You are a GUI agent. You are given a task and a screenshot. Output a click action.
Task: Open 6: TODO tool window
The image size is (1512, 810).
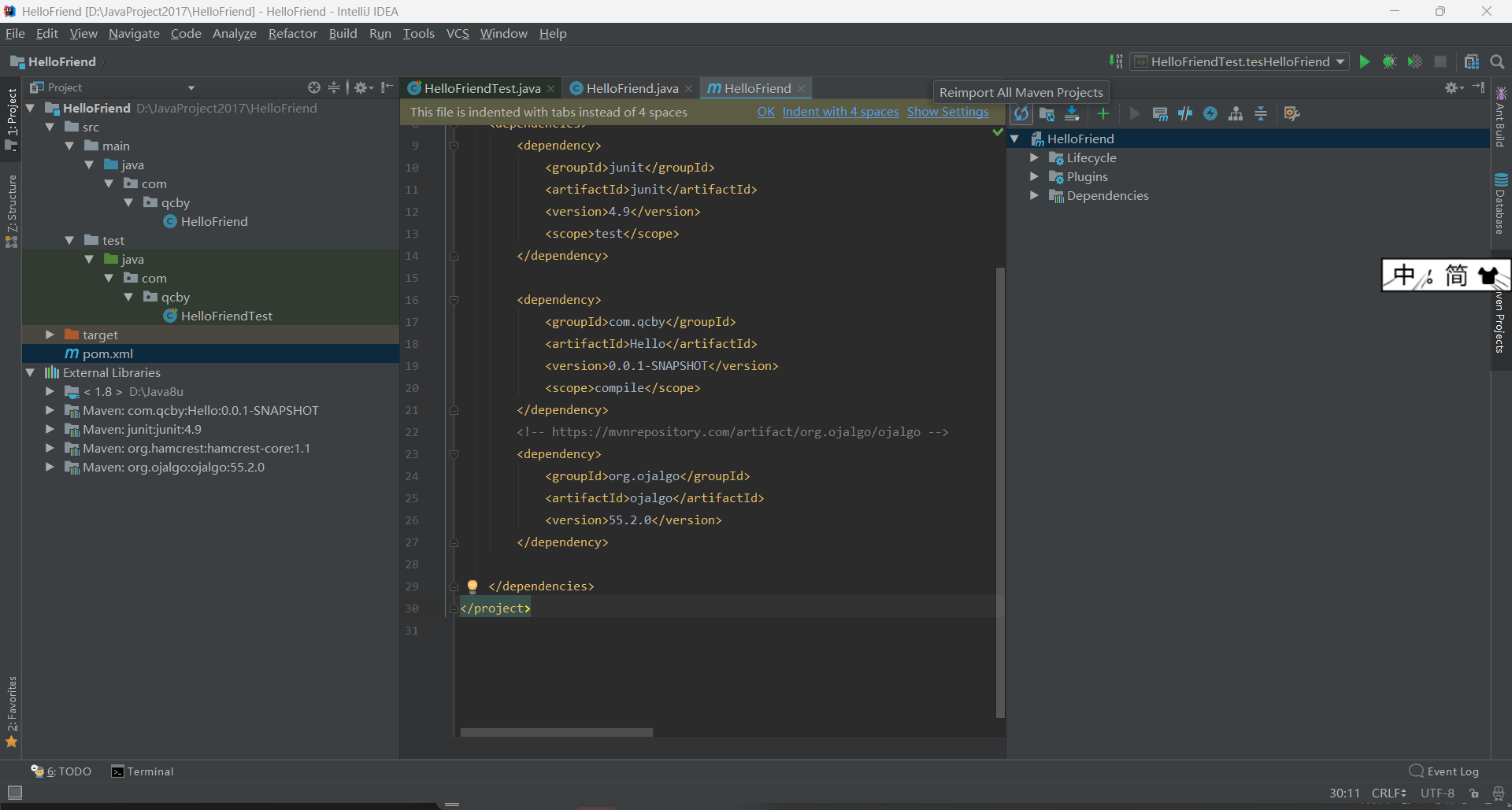point(61,771)
